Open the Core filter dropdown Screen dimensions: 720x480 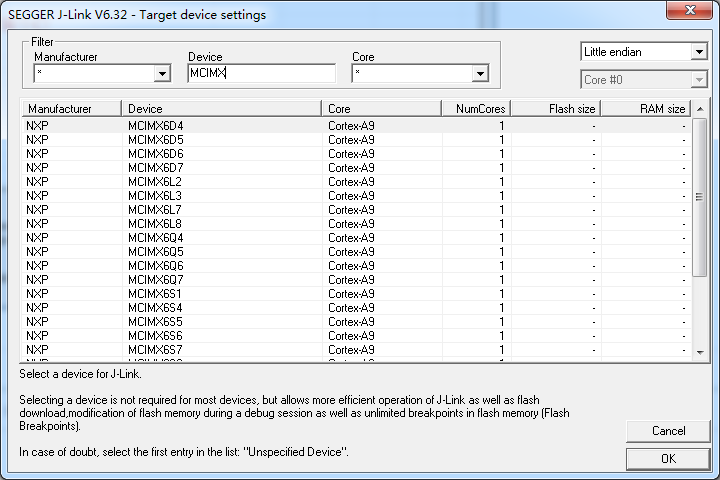tap(480, 73)
